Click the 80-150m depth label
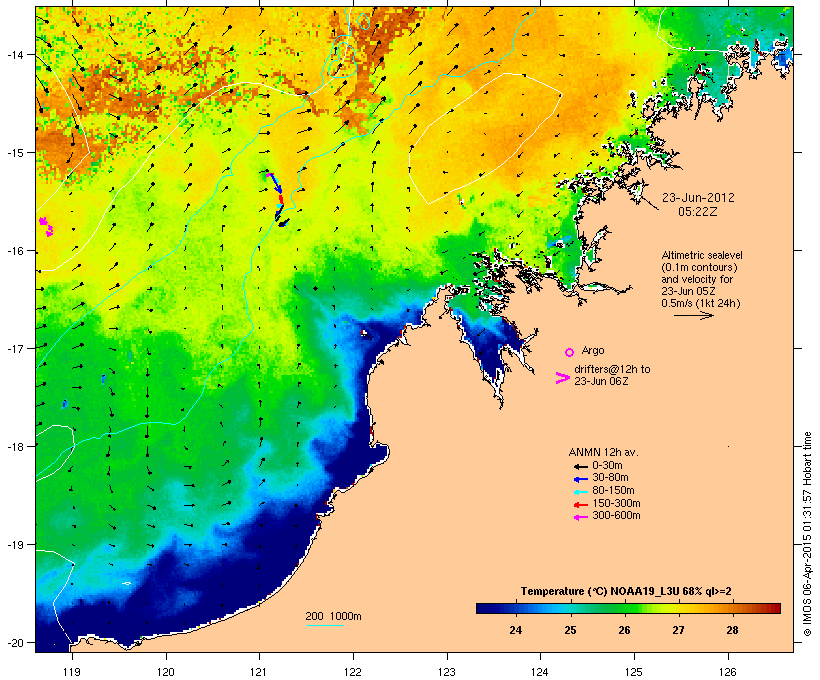820x680 pixels. (x=613, y=491)
